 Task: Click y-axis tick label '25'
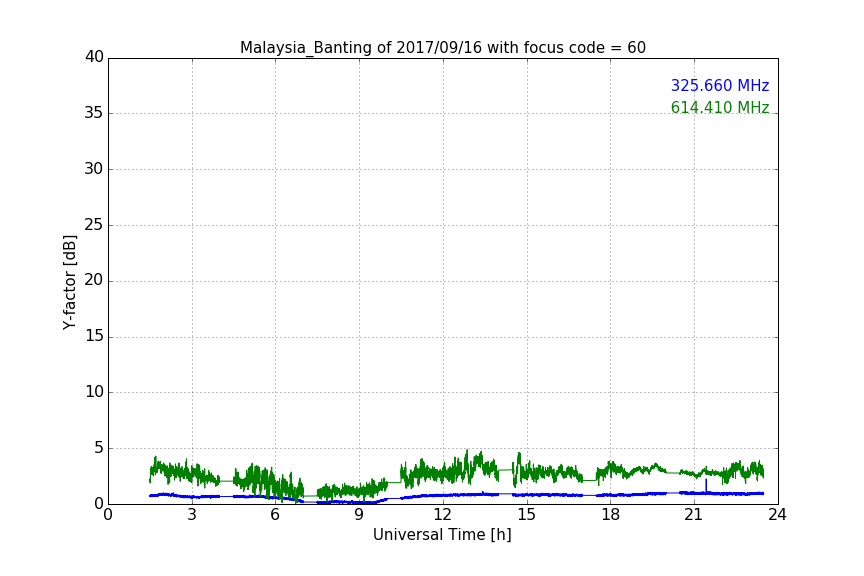(94, 225)
